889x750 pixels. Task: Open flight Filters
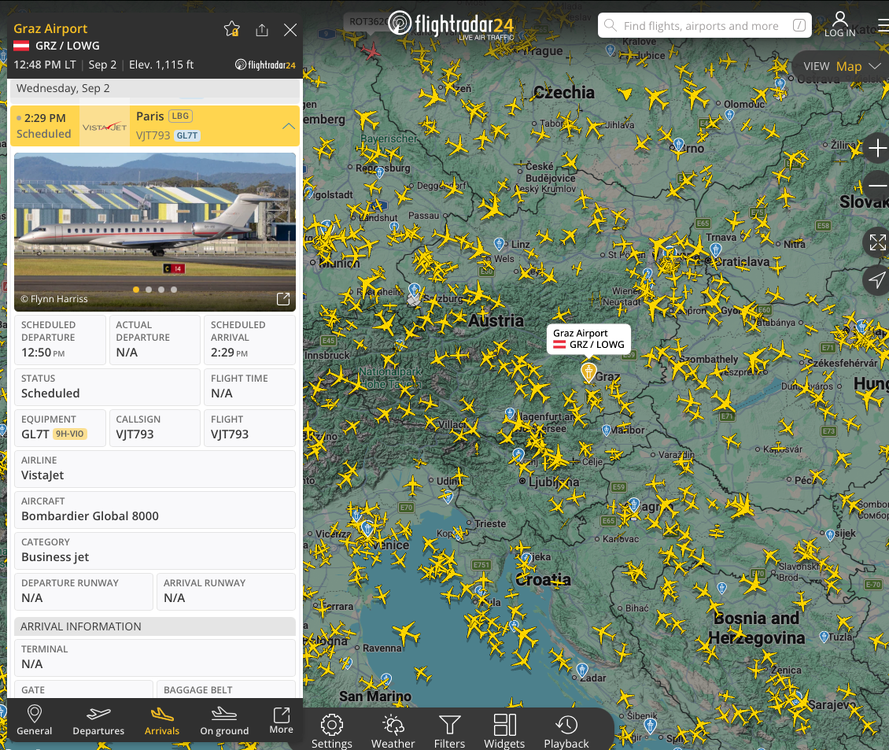(450, 731)
